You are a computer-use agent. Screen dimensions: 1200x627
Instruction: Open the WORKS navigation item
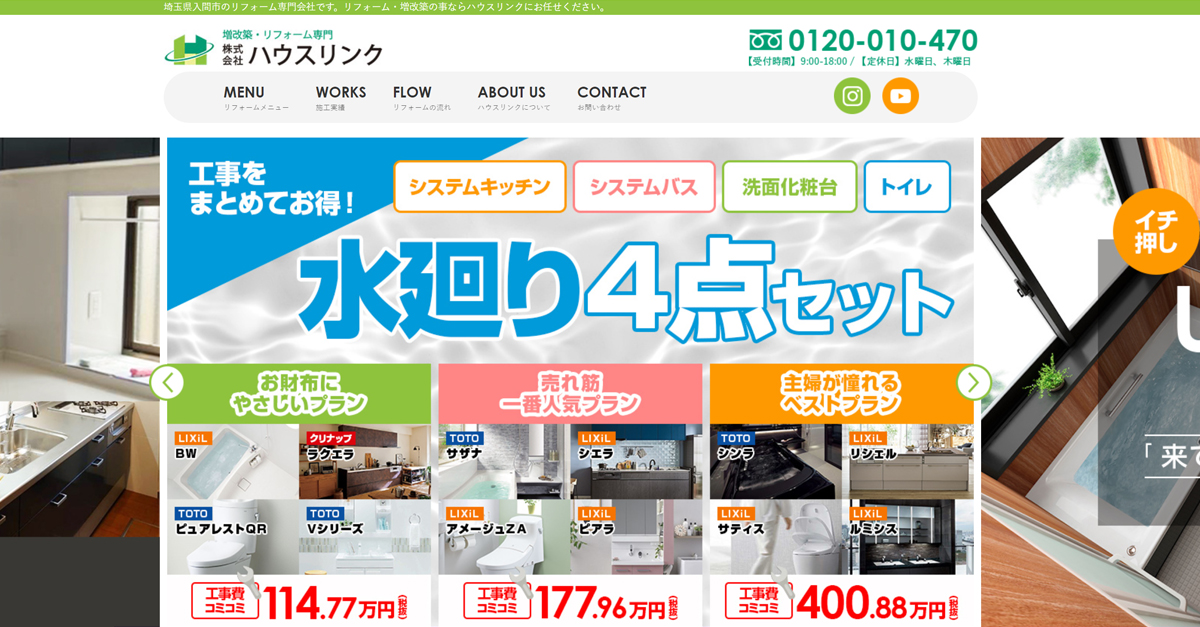(341, 98)
